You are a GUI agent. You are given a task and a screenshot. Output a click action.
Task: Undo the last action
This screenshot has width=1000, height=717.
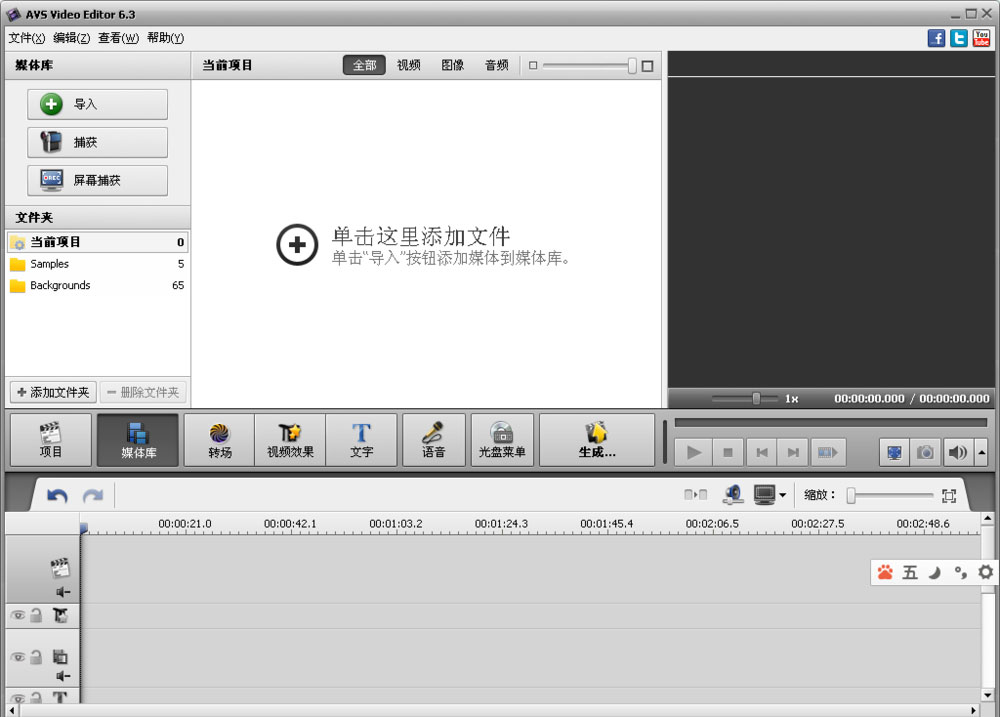57,496
